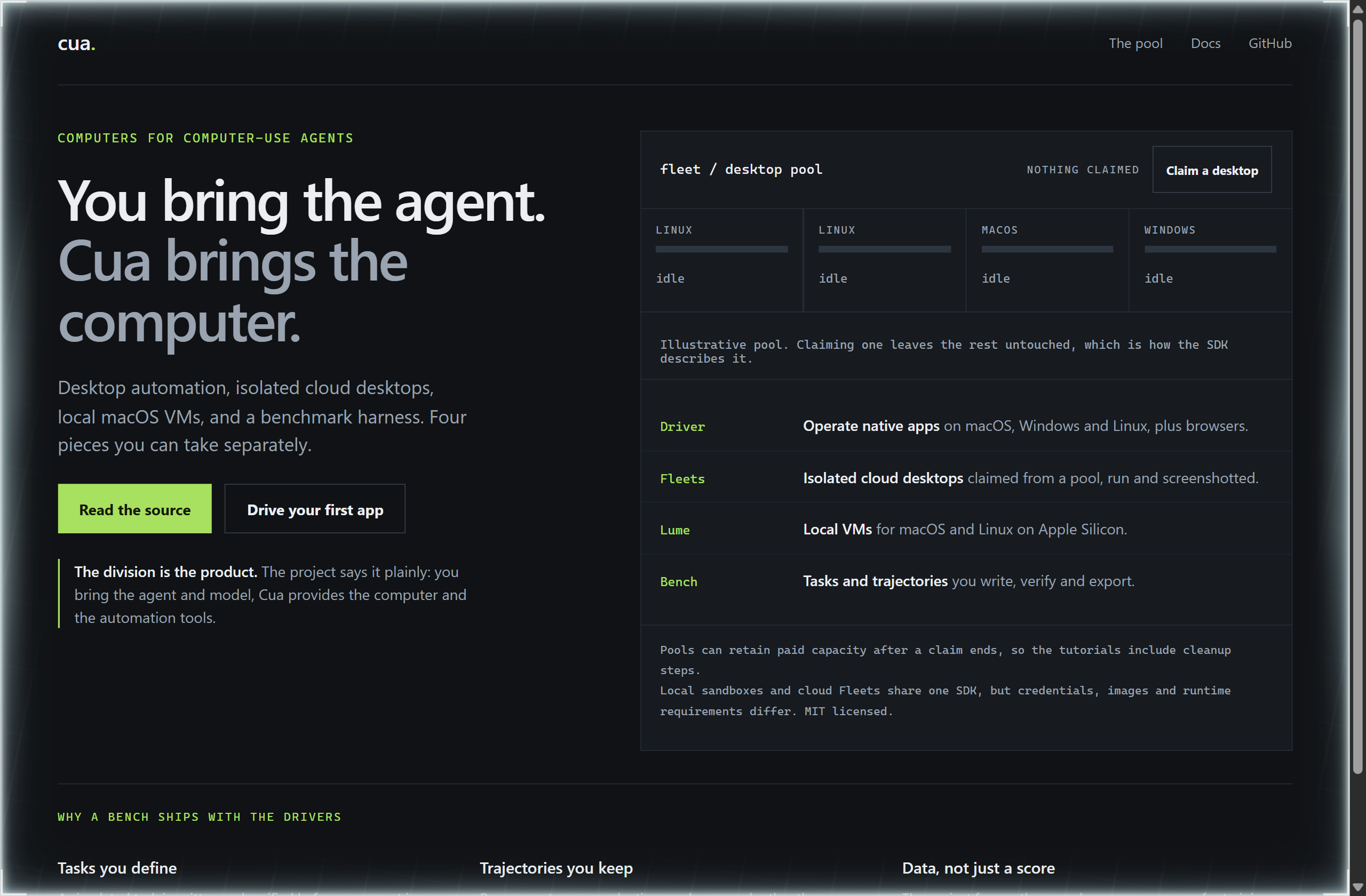Viewport: 1366px width, 896px height.
Task: Click the Read the source button
Action: click(135, 509)
